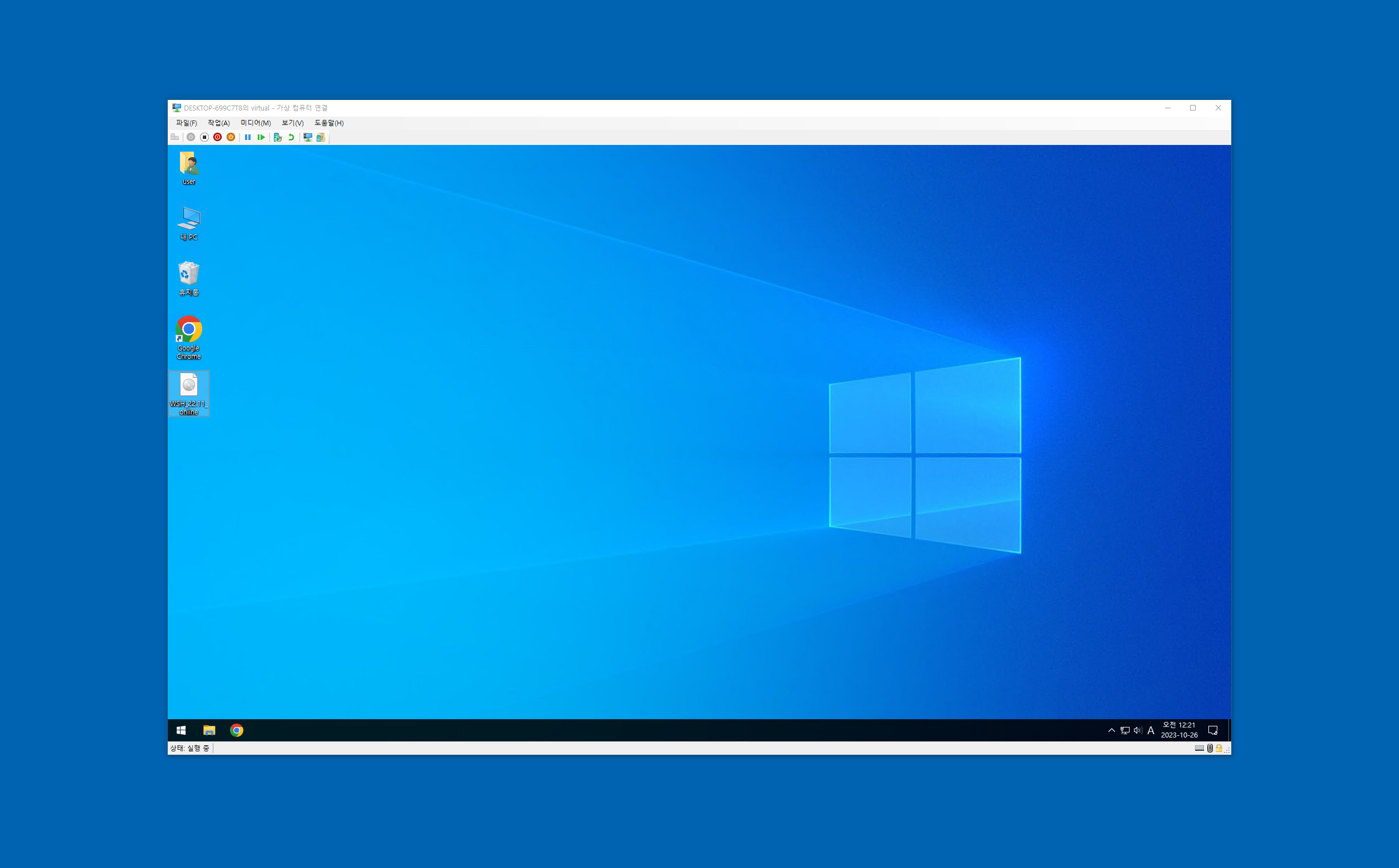Click the green Reset VM icon

click(x=261, y=137)
